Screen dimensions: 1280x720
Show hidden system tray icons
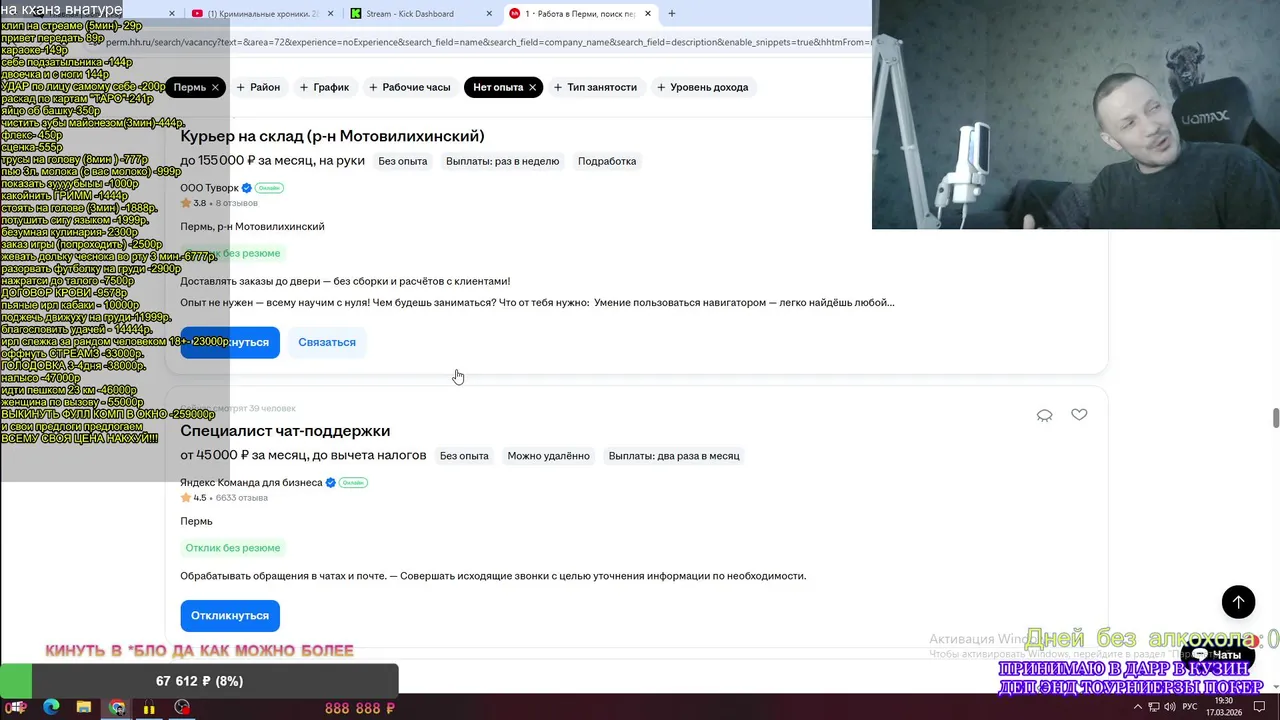tap(1137, 707)
